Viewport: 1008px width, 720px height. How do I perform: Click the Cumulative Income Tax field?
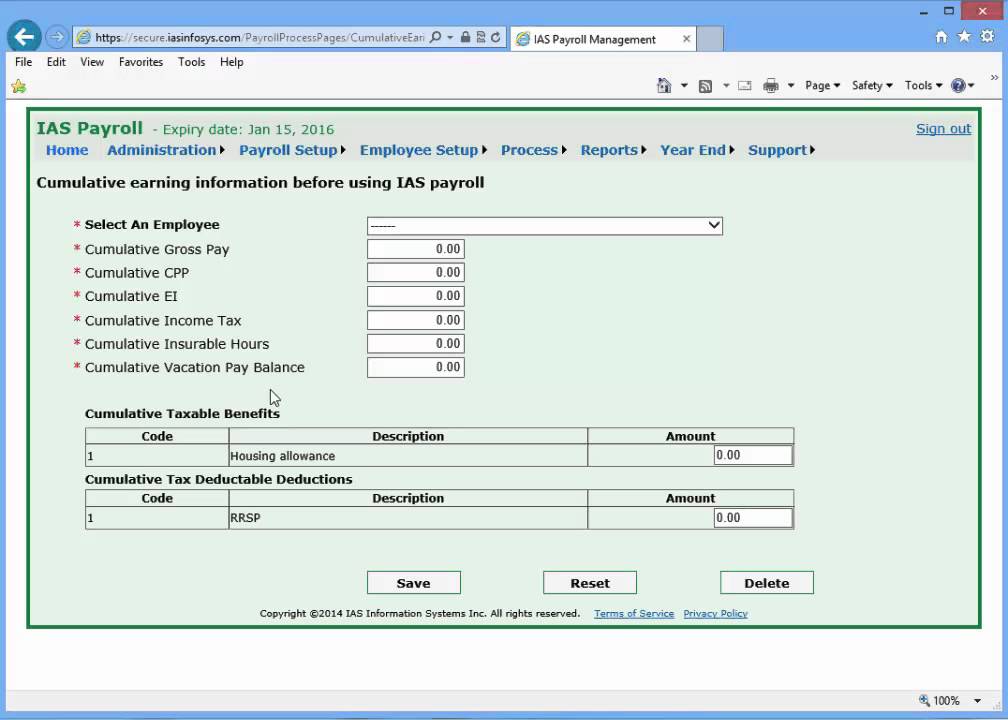(x=415, y=320)
